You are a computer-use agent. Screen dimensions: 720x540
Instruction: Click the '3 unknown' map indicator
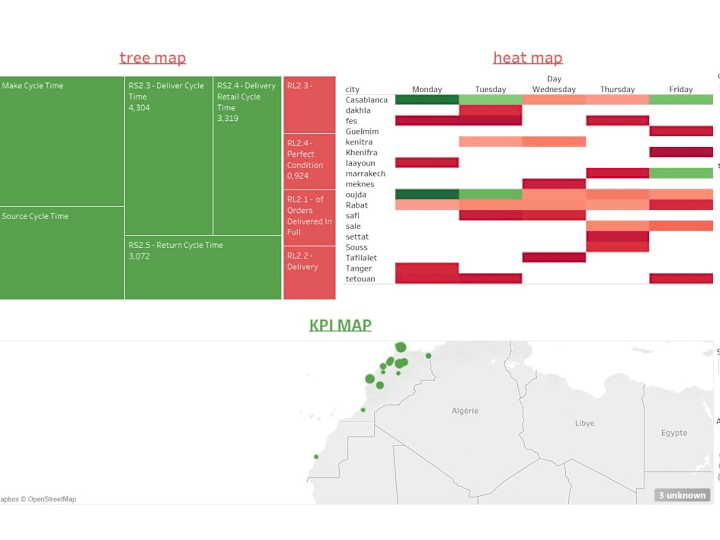pos(682,495)
